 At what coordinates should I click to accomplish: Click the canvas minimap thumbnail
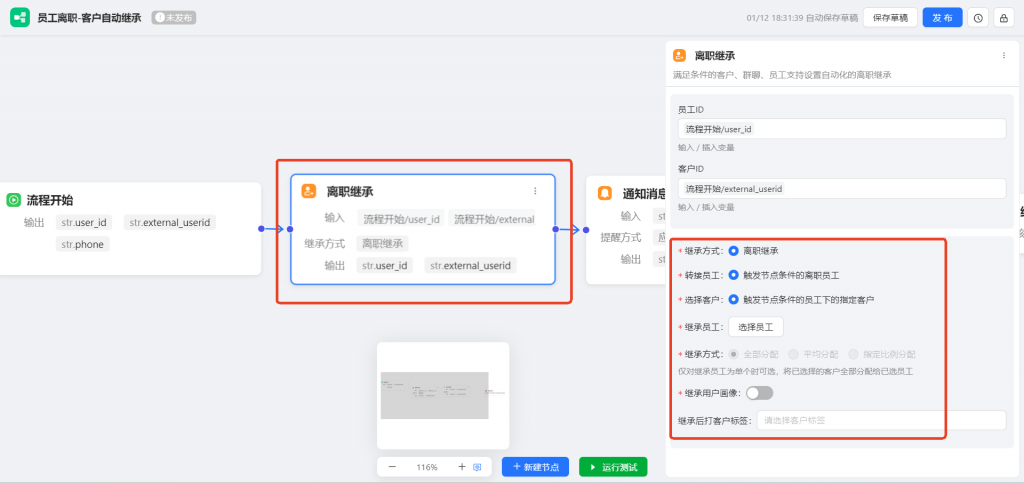click(x=443, y=396)
